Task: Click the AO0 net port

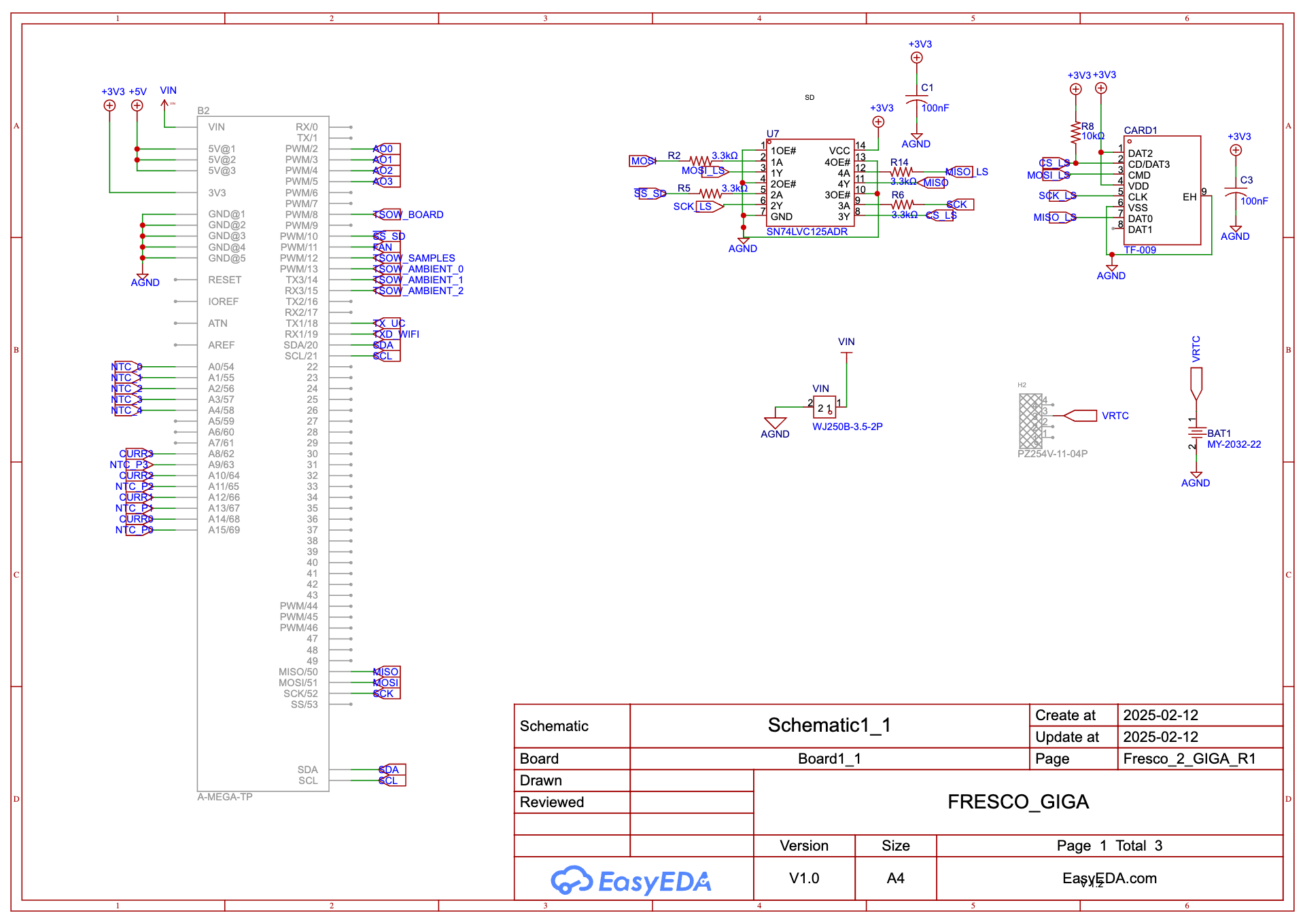Action: (x=387, y=149)
